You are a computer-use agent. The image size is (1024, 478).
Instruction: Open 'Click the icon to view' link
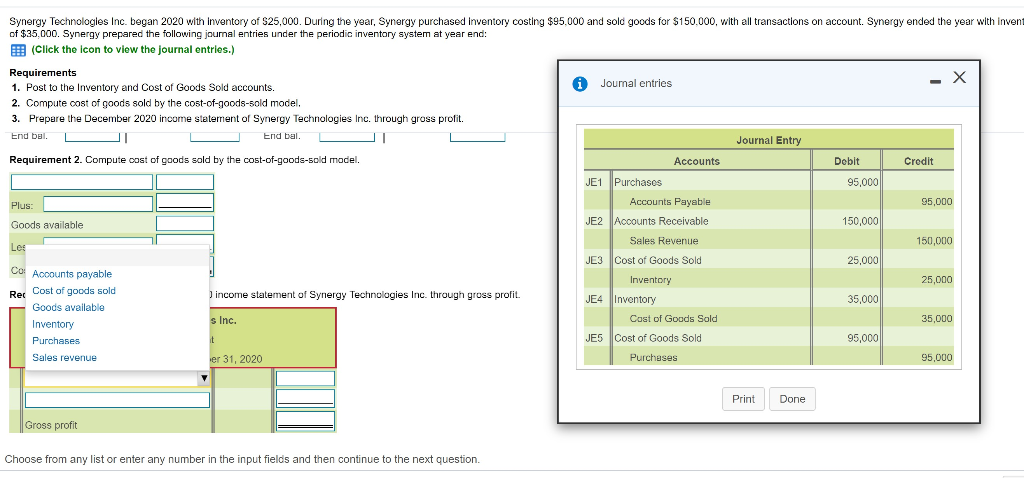tap(133, 50)
